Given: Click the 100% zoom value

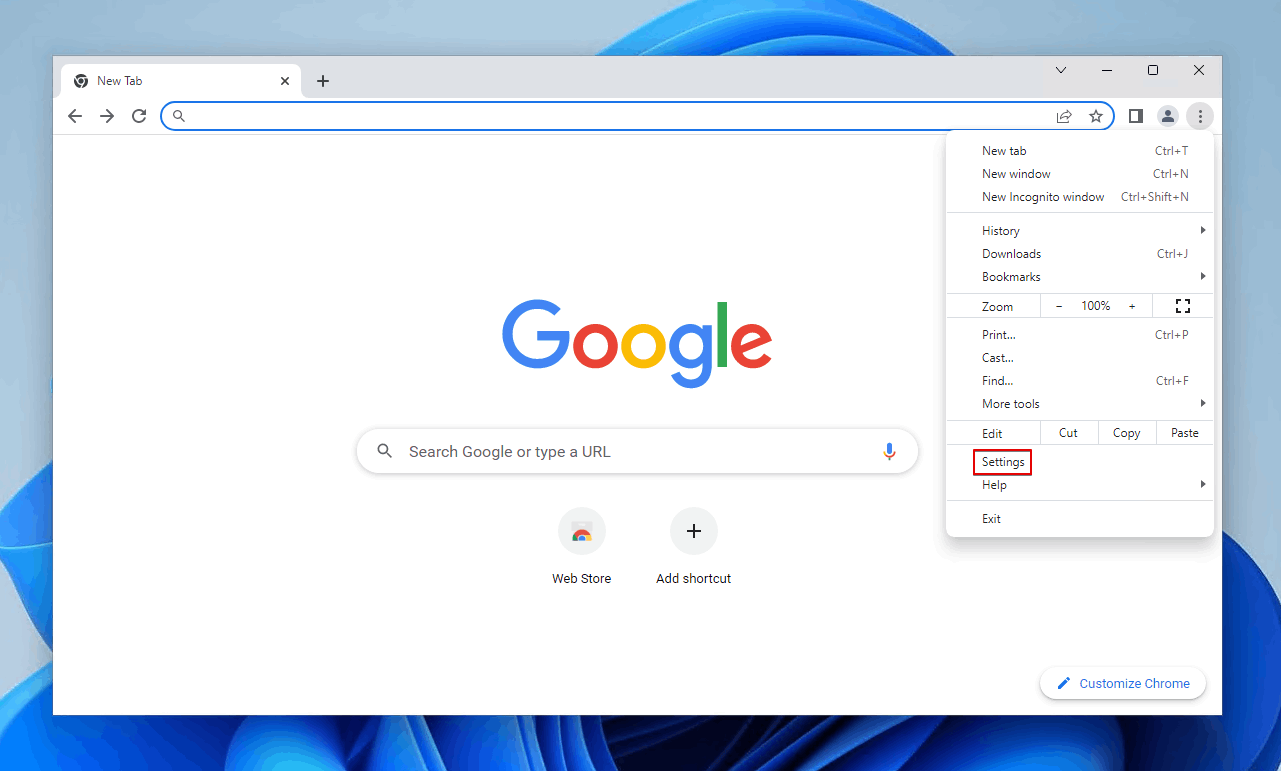Looking at the screenshot, I should [1095, 306].
